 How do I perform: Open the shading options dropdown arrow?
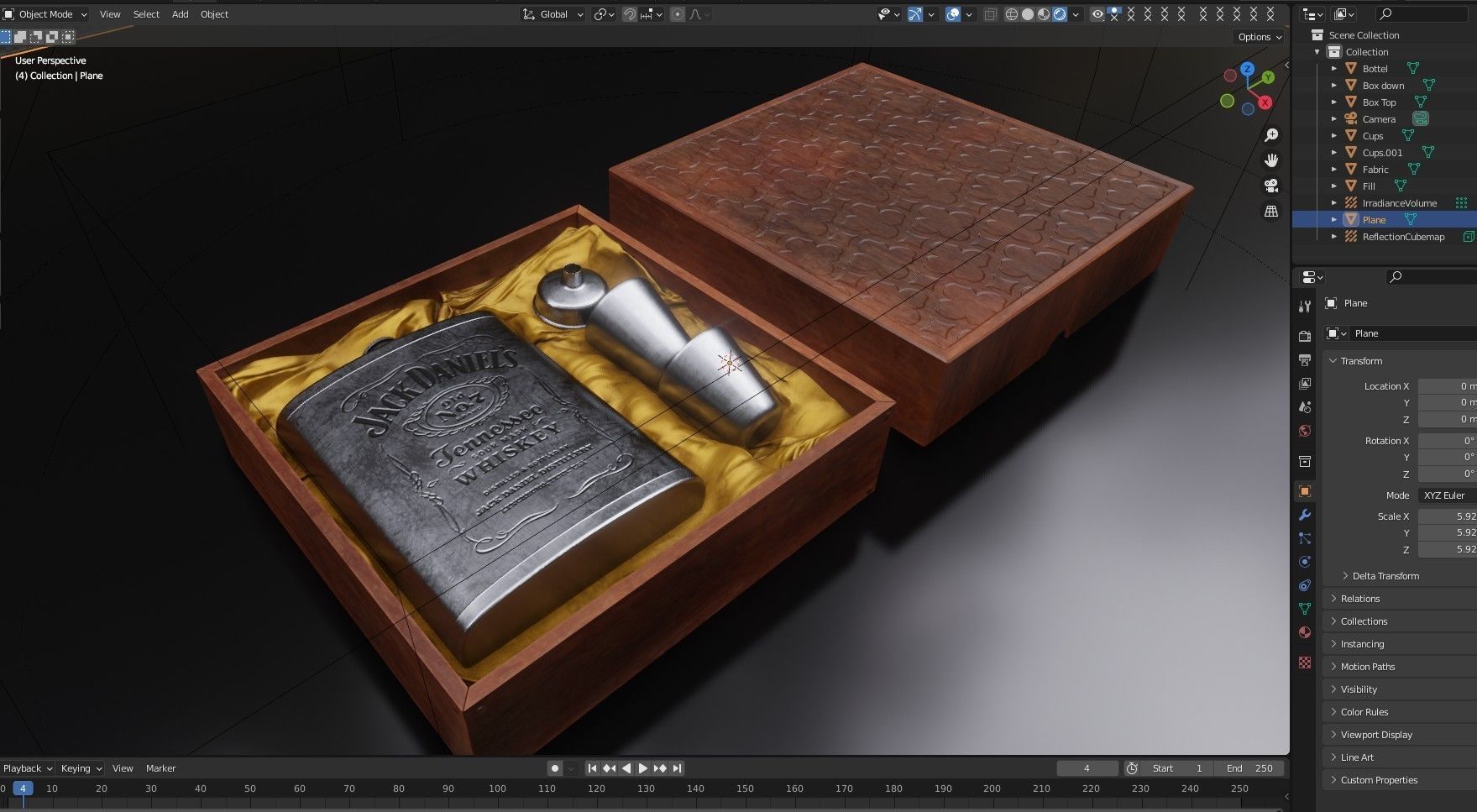pyautogui.click(x=1076, y=14)
